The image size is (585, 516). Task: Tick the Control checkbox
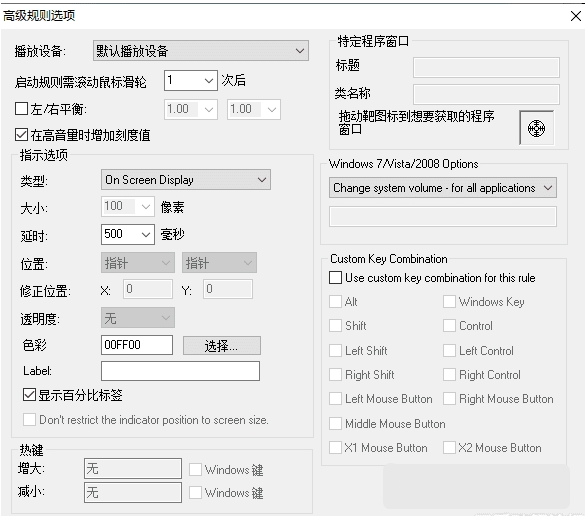(449, 325)
